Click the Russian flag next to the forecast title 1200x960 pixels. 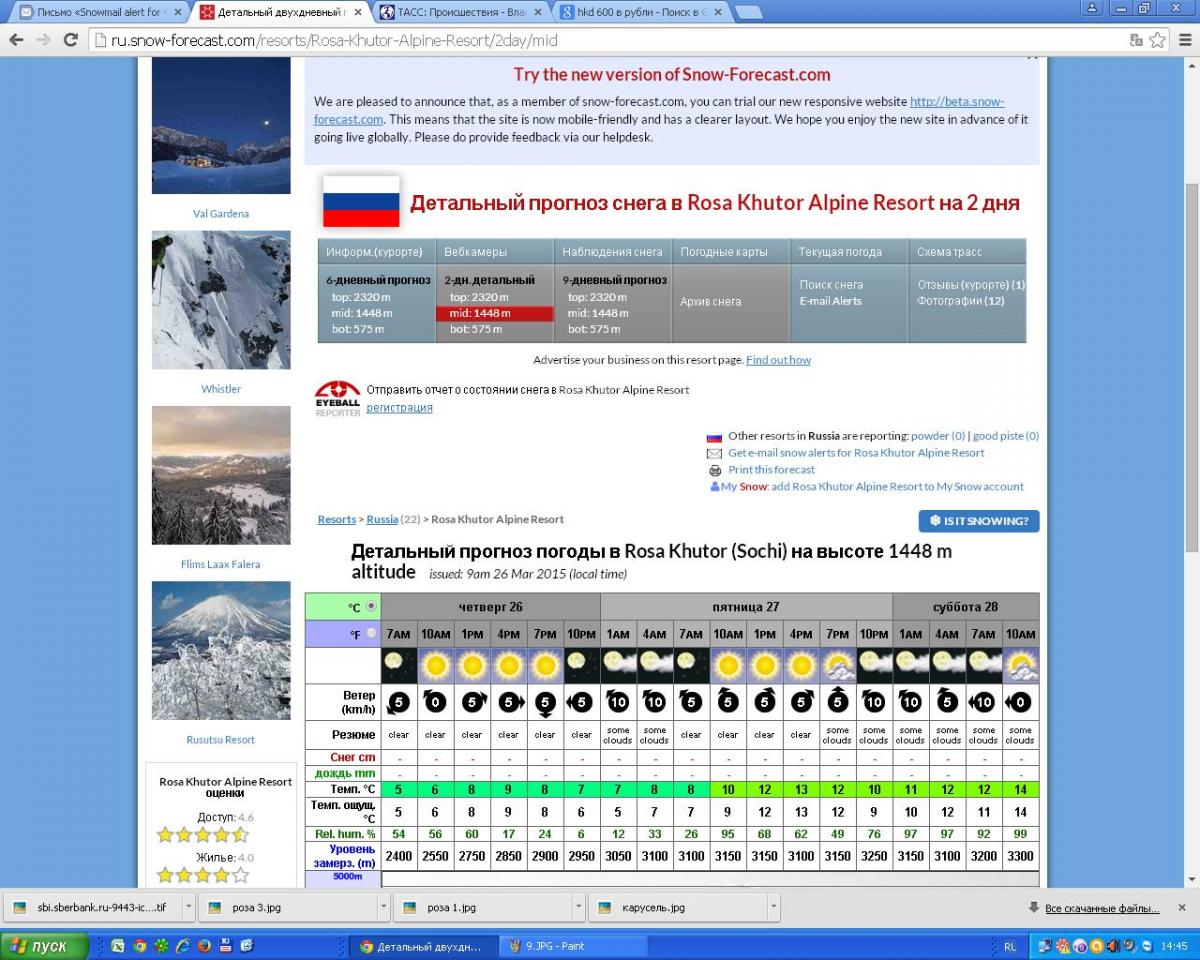click(x=361, y=202)
